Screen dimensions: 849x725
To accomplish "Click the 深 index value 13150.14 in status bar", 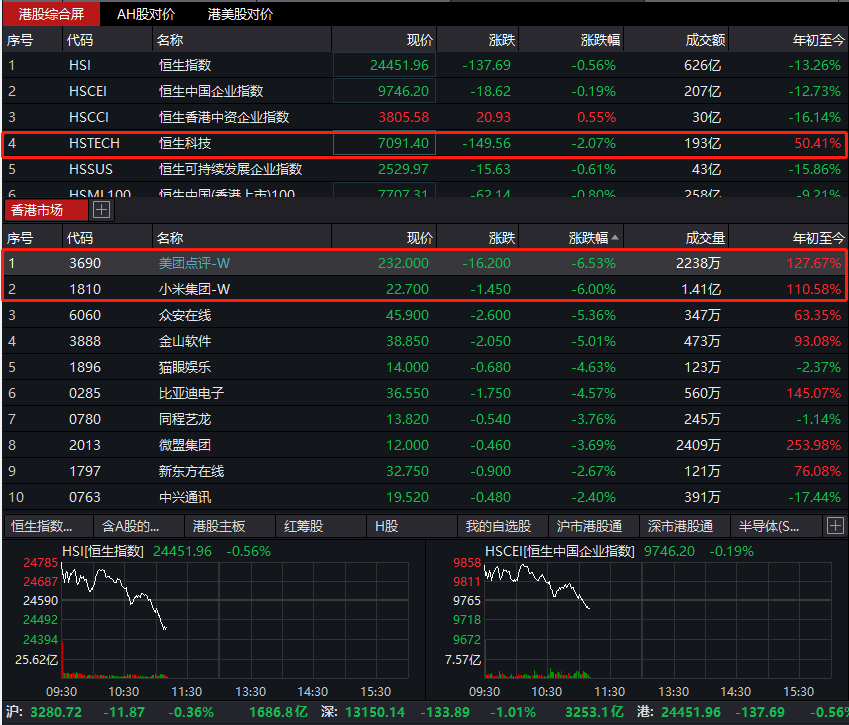I will point(375,712).
